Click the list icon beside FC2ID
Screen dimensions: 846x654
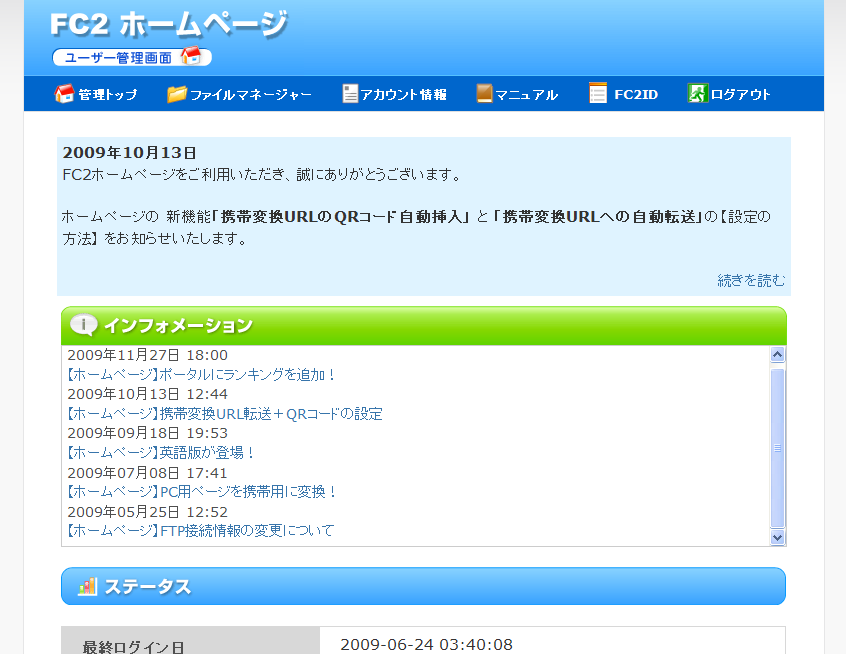tap(598, 93)
